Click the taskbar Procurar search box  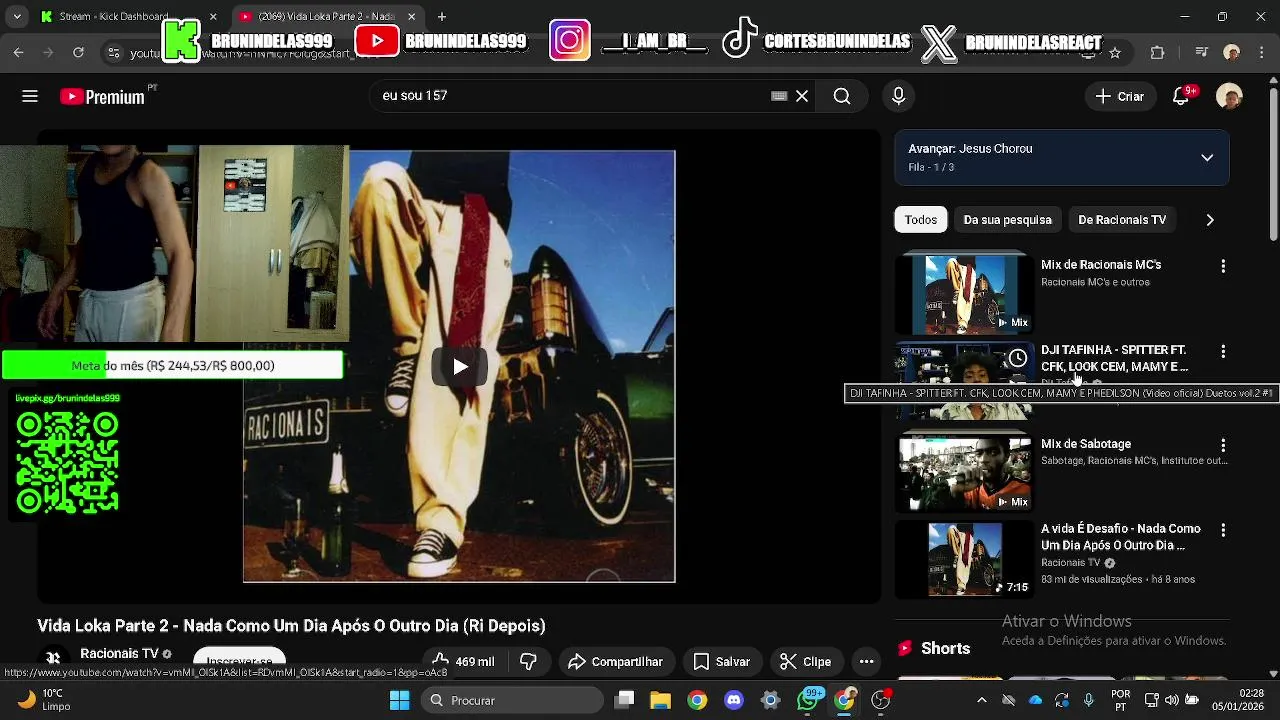[512, 700]
